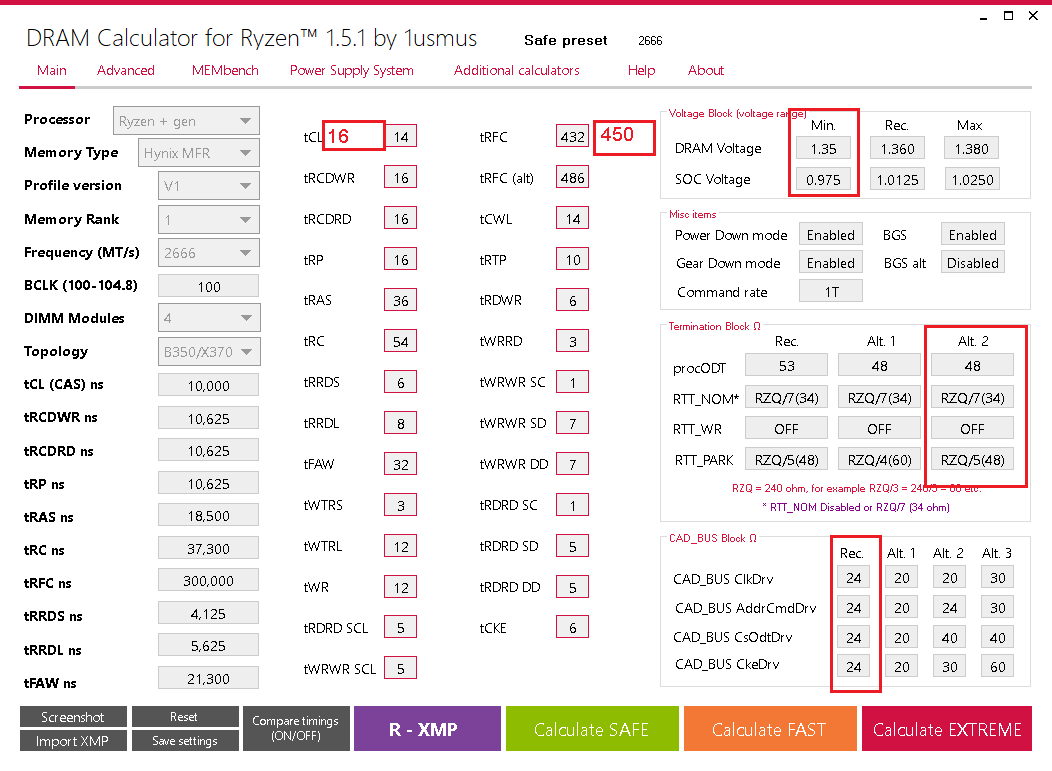Click Calculate EXTREME button
The image size is (1052, 771).
pos(947,728)
